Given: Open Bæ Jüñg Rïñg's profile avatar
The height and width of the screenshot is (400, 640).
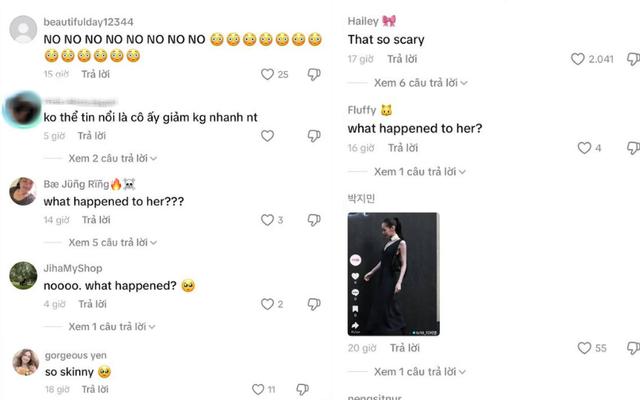Looking at the screenshot, I should coord(23,191).
